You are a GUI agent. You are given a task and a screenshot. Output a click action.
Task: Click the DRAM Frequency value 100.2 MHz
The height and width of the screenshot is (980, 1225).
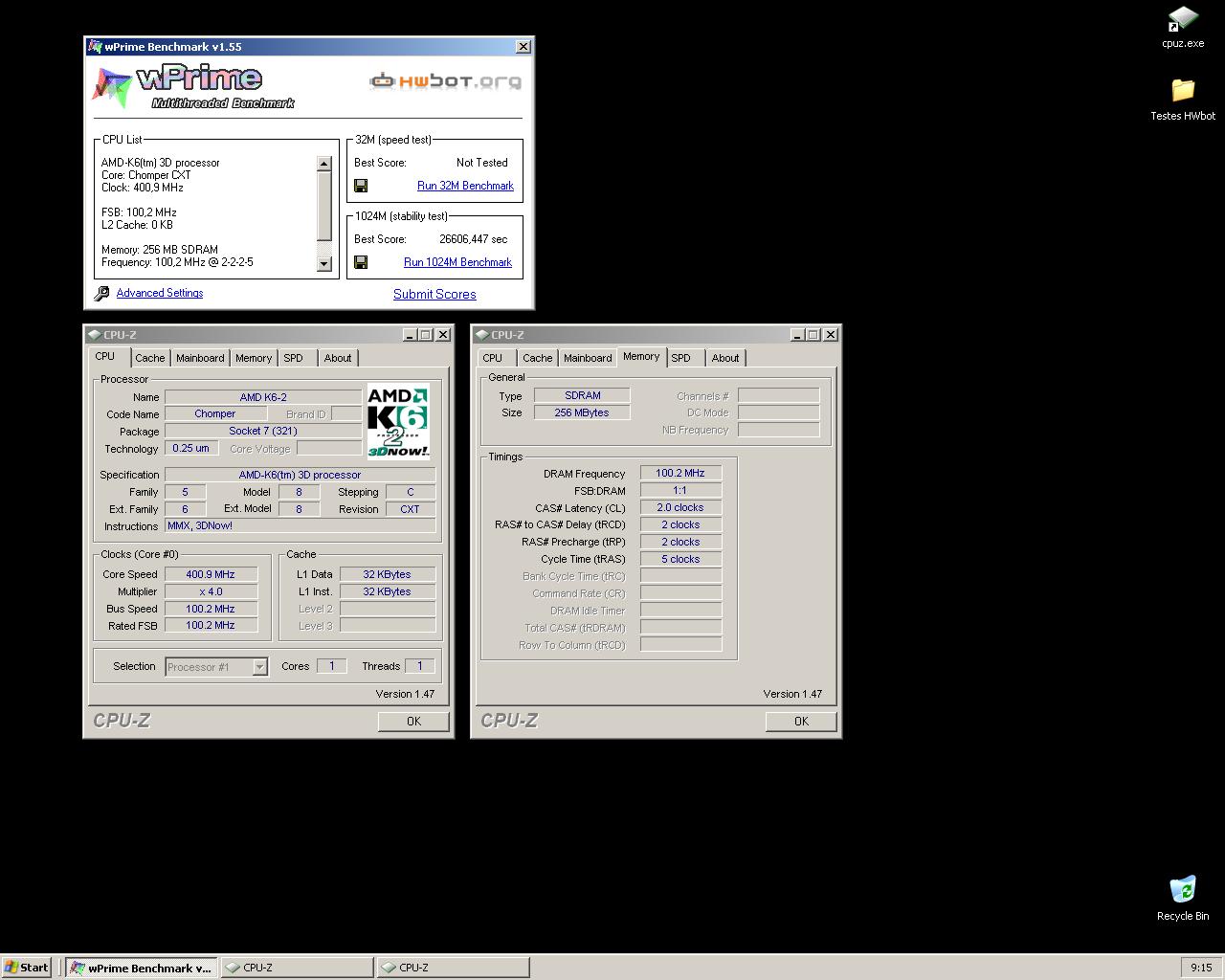pos(680,473)
